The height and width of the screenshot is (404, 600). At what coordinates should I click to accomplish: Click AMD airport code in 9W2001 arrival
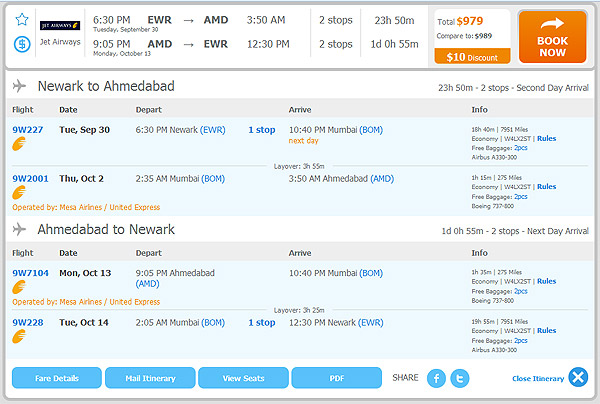coord(382,179)
